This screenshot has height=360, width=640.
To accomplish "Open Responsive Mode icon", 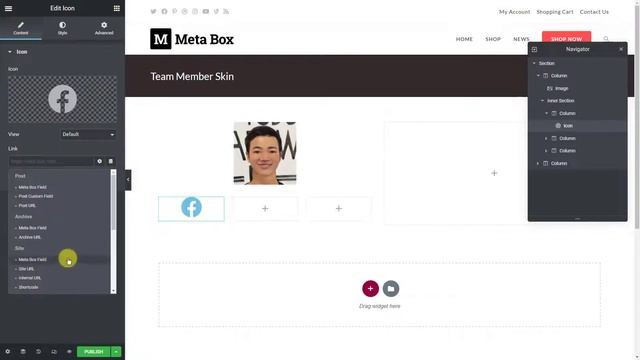I will [54, 351].
